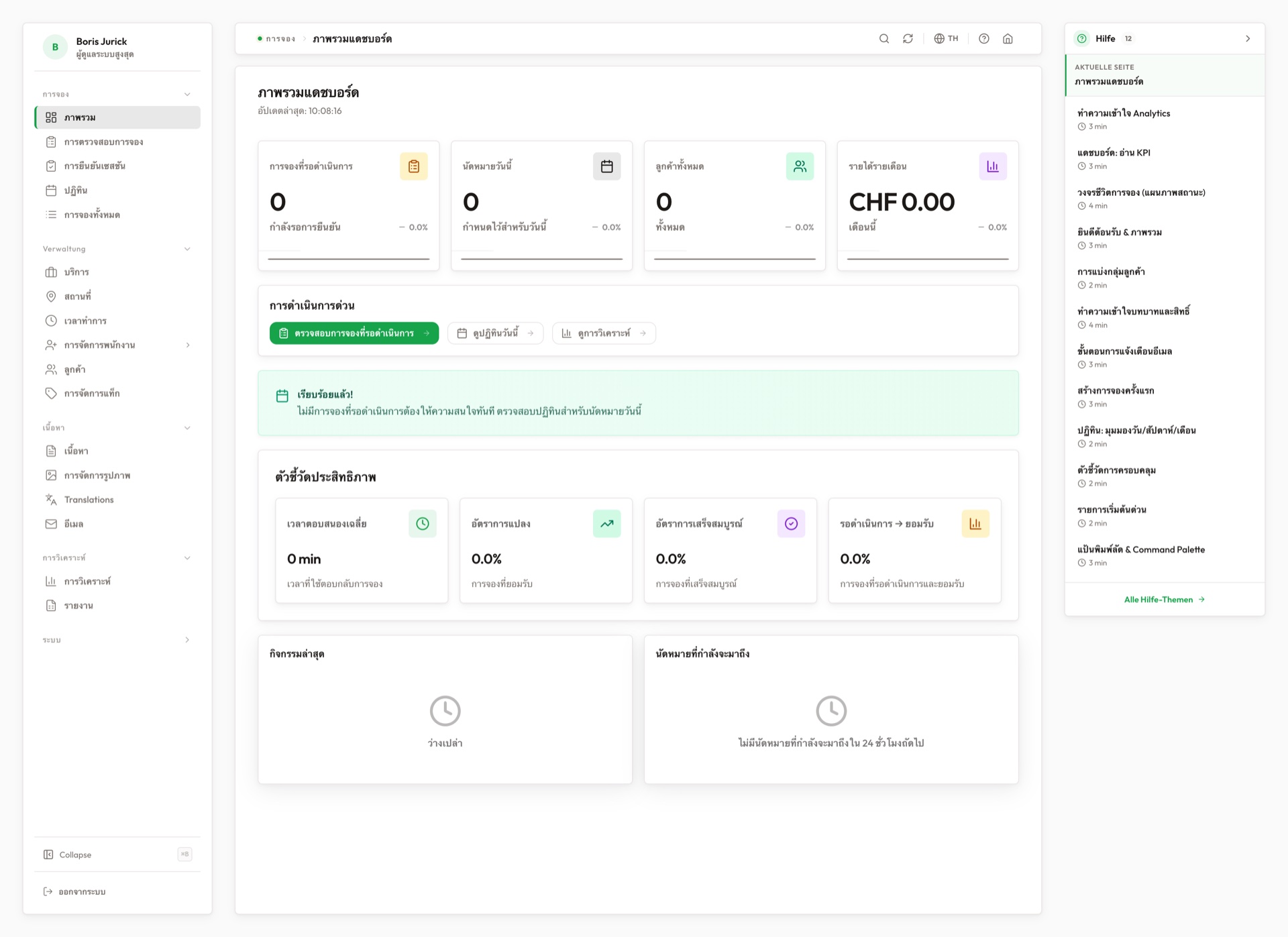Open the TH language globe selector
Image resolution: width=1288 pixels, height=937 pixels.
tap(946, 39)
